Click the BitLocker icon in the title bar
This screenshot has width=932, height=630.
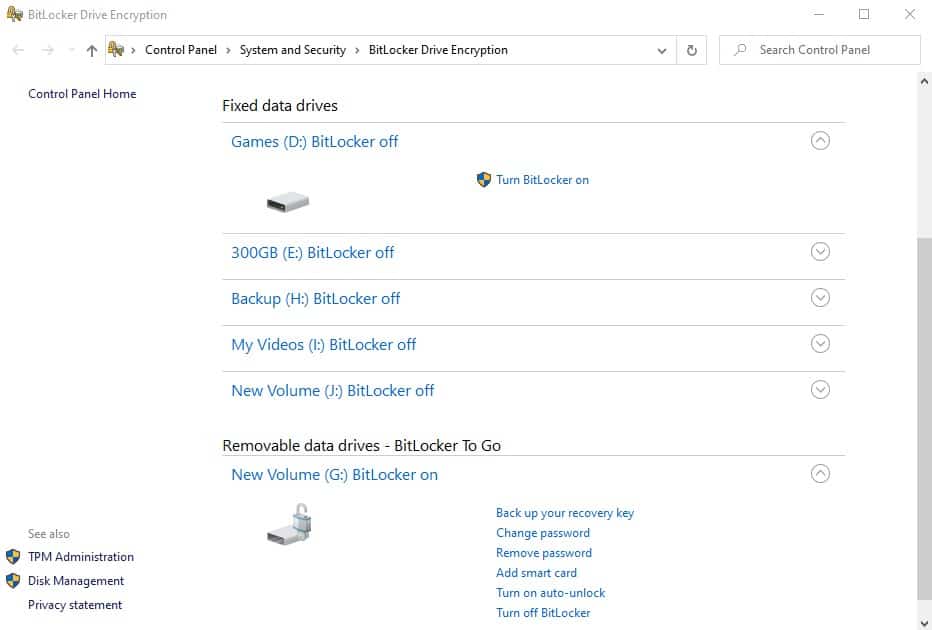(14, 14)
